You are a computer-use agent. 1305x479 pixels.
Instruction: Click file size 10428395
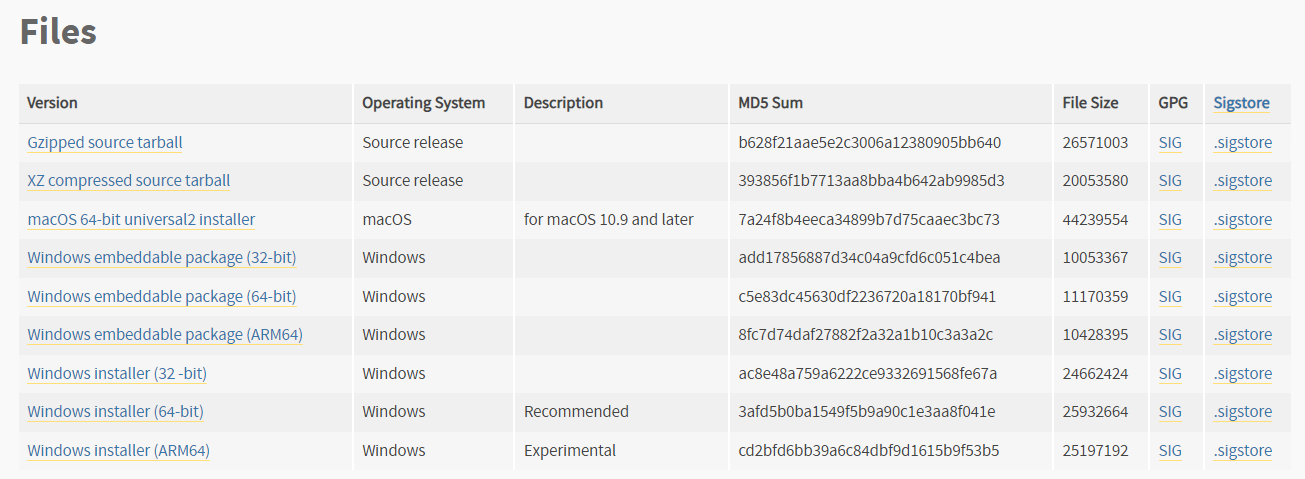[x=1095, y=335]
